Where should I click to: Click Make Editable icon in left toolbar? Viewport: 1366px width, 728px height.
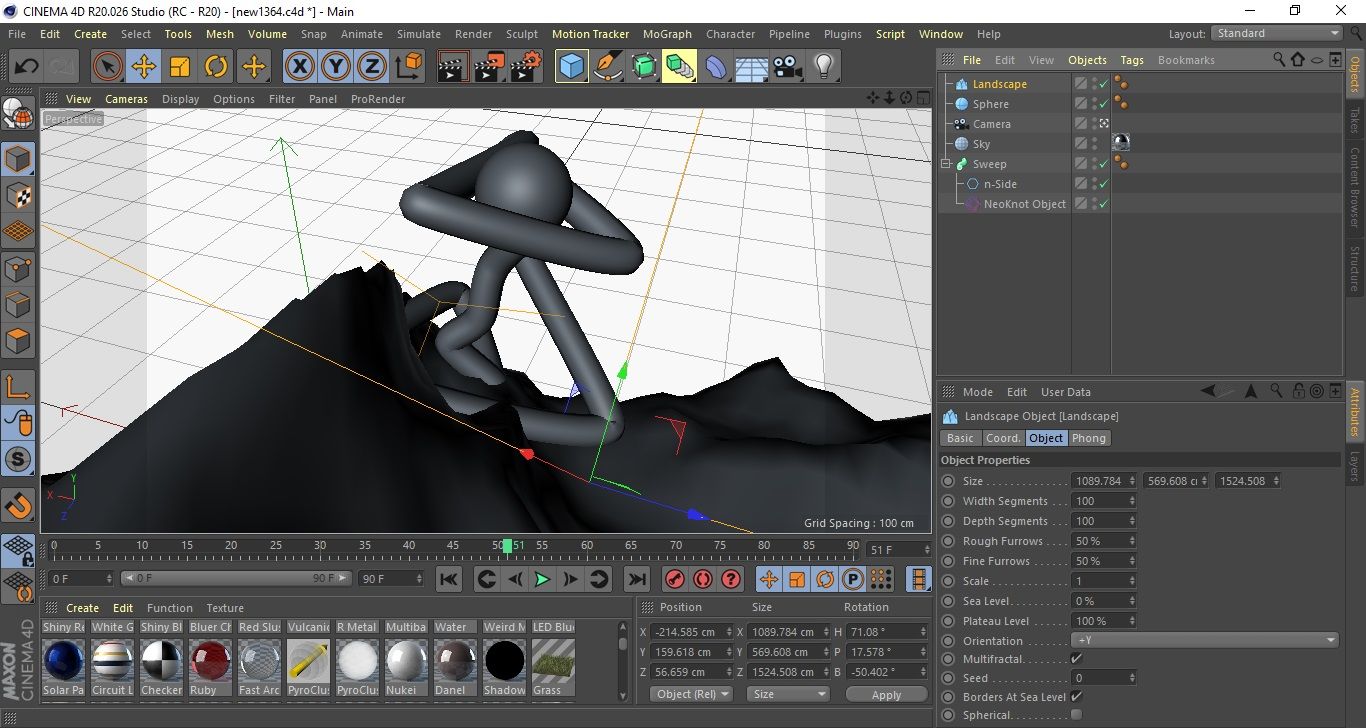18,116
